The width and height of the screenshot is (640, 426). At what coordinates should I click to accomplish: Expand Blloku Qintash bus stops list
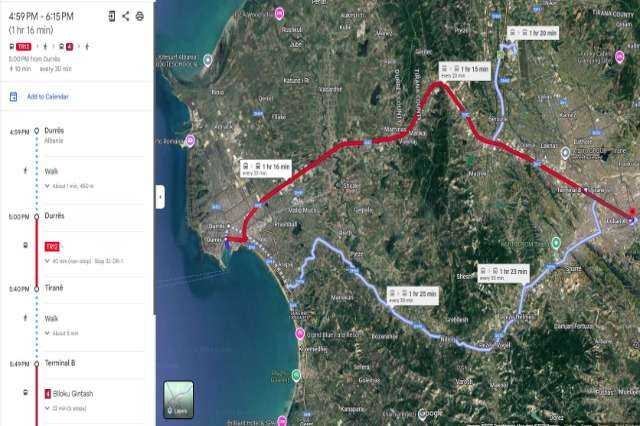(47, 408)
